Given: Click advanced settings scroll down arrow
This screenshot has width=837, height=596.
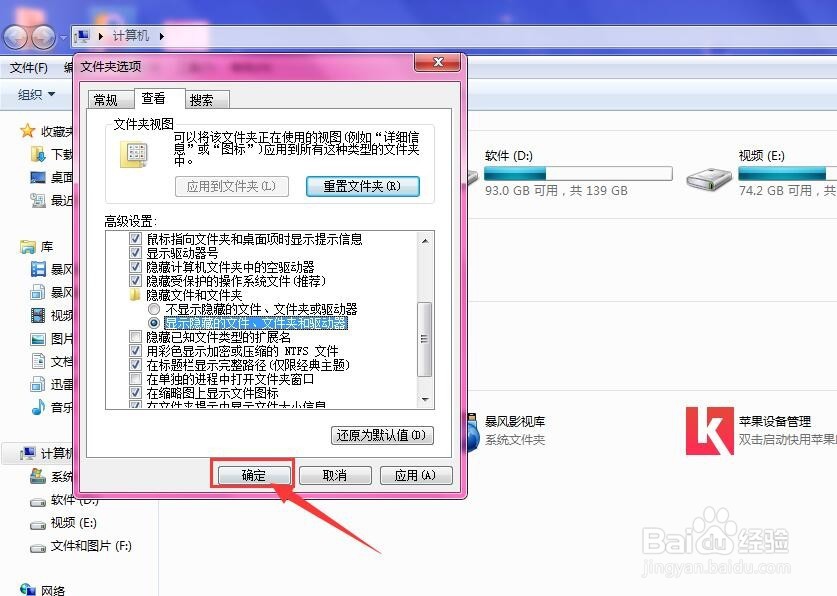Looking at the screenshot, I should [425, 399].
